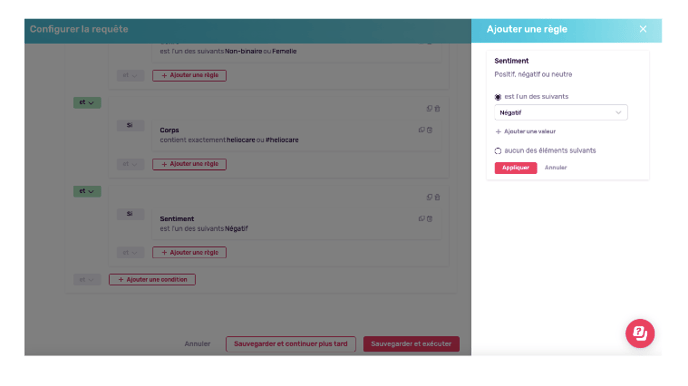This screenshot has width=688, height=386.
Task: Click 'Ajouter une valeur' link
Action: (x=526, y=132)
